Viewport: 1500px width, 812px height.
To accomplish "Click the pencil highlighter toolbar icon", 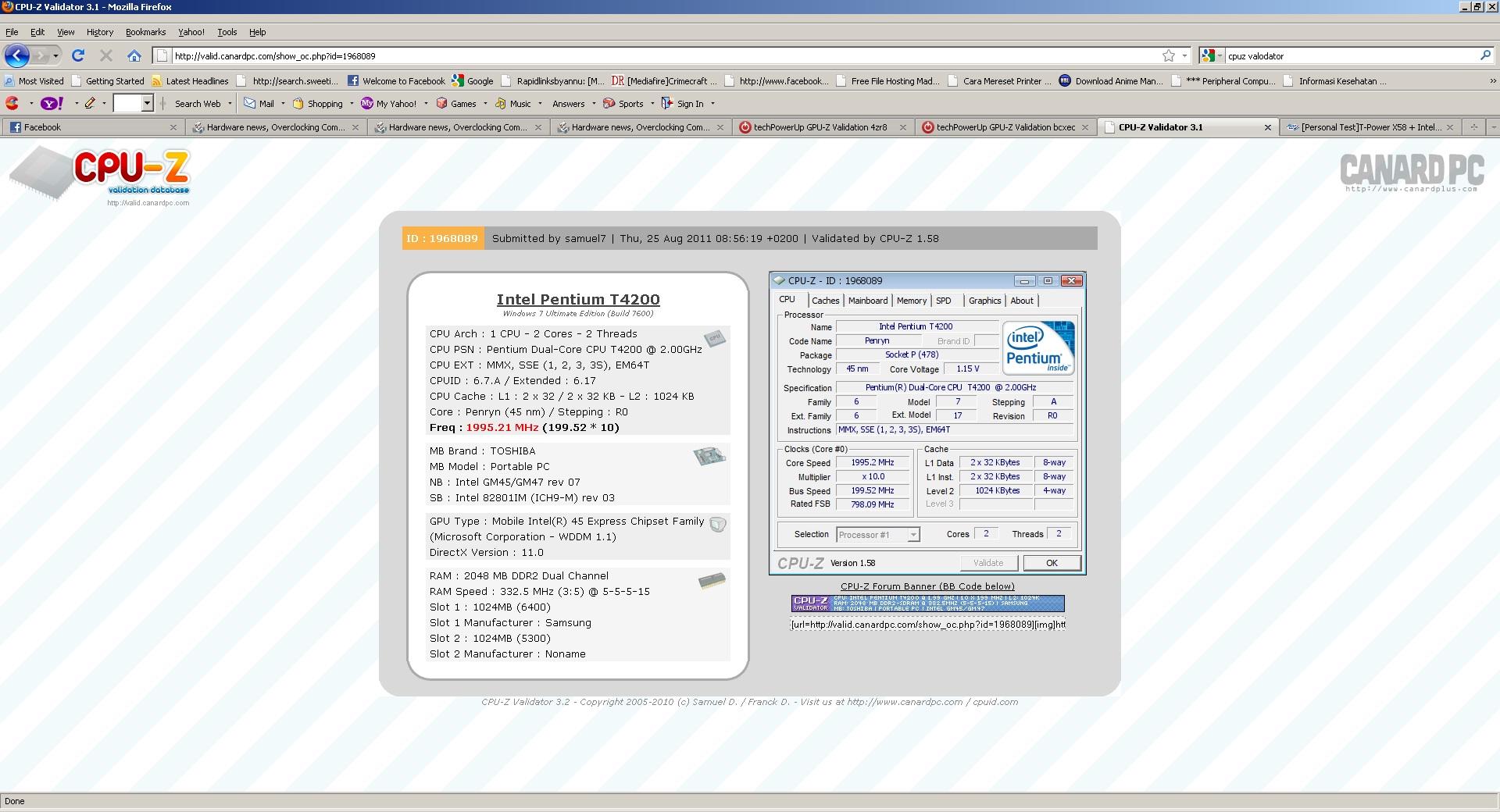I will (90, 103).
